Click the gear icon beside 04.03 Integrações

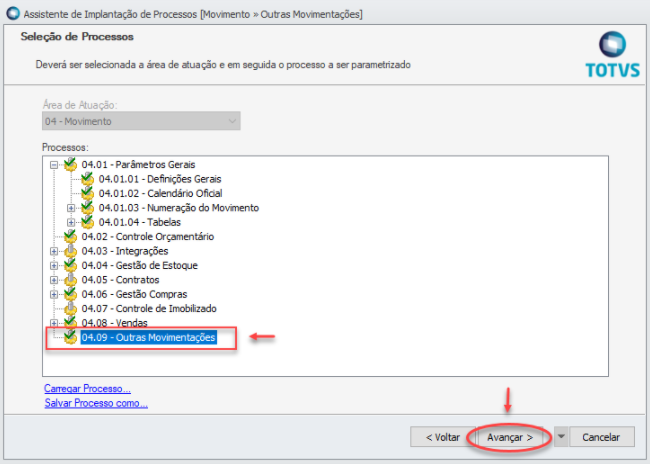coord(70,251)
